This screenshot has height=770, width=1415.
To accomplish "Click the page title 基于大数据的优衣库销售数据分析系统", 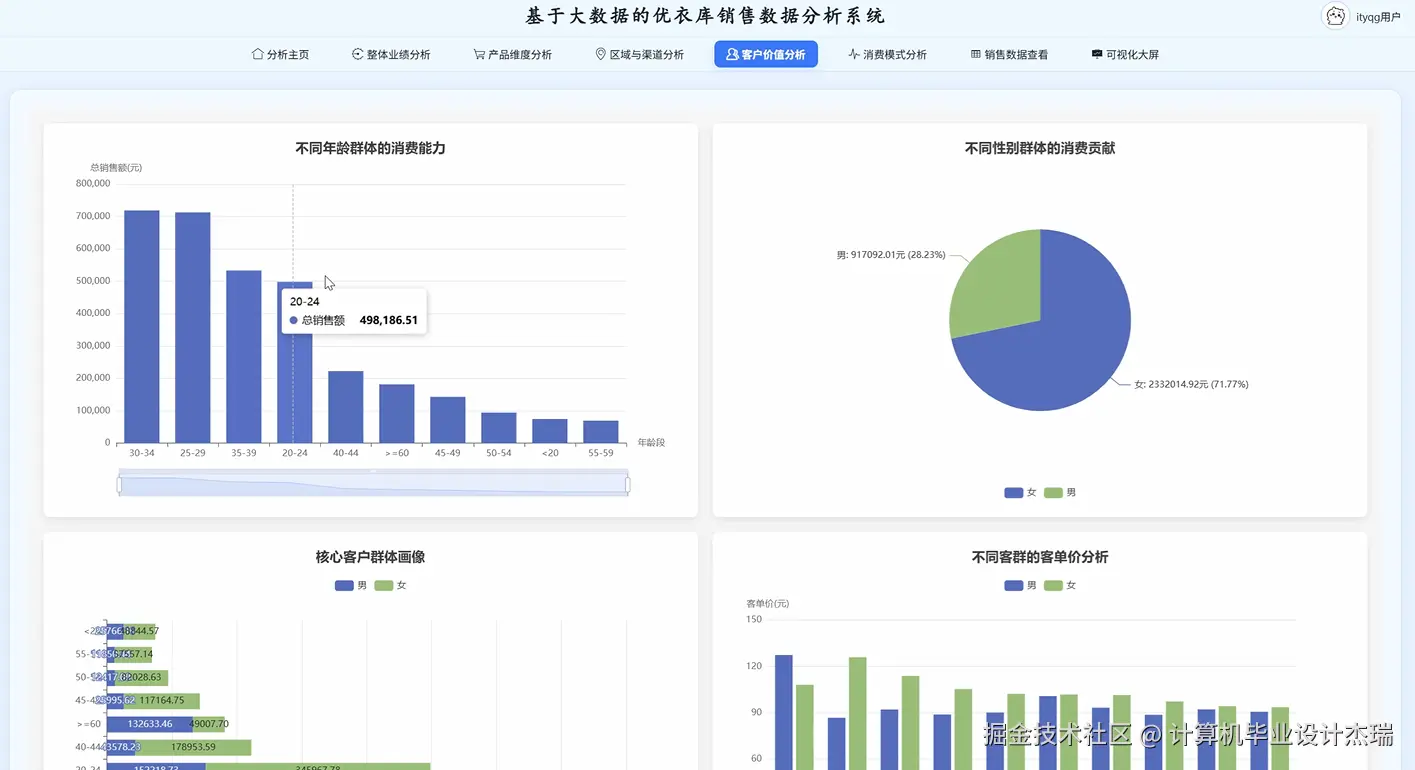I will [706, 16].
